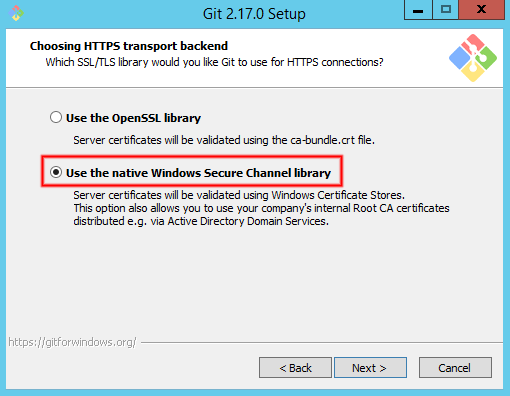
Task: Click the Git logo in the header
Action: pyautogui.click(x=473, y=58)
